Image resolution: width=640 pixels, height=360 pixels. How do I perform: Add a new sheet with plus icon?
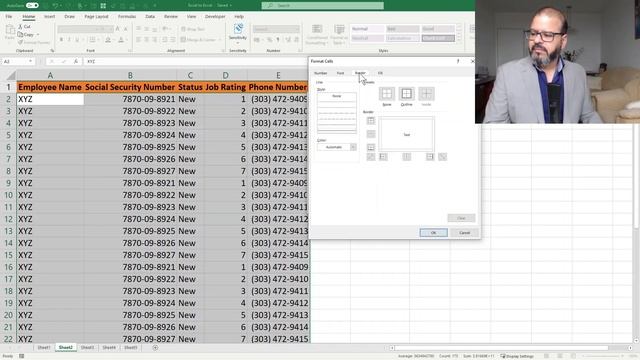(x=155, y=348)
